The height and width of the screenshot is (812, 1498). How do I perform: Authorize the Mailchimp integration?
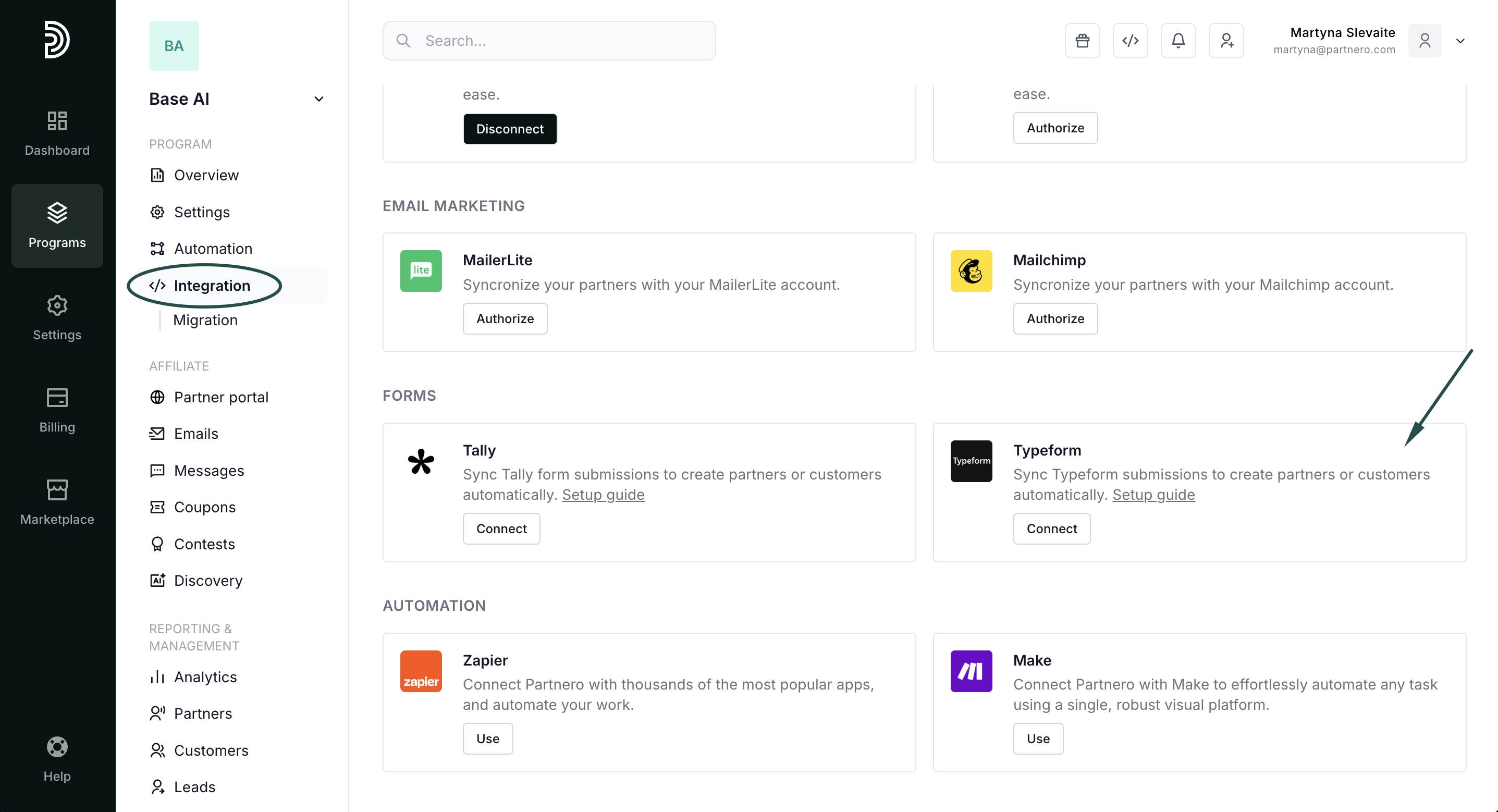(1055, 318)
